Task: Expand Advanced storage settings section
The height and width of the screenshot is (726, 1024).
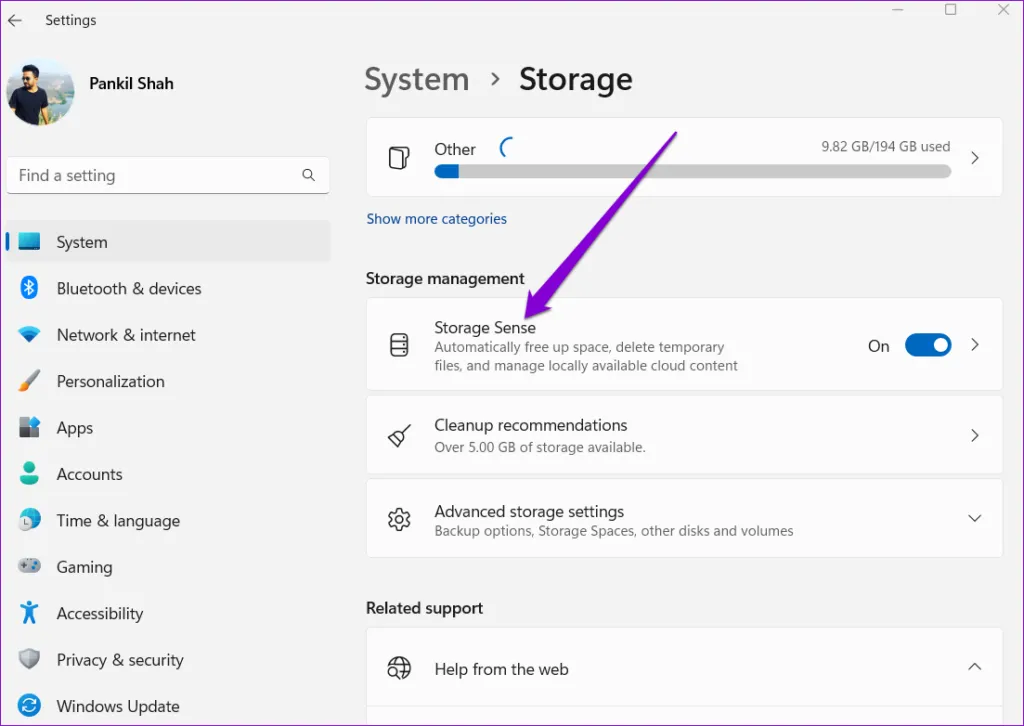Action: (x=974, y=518)
